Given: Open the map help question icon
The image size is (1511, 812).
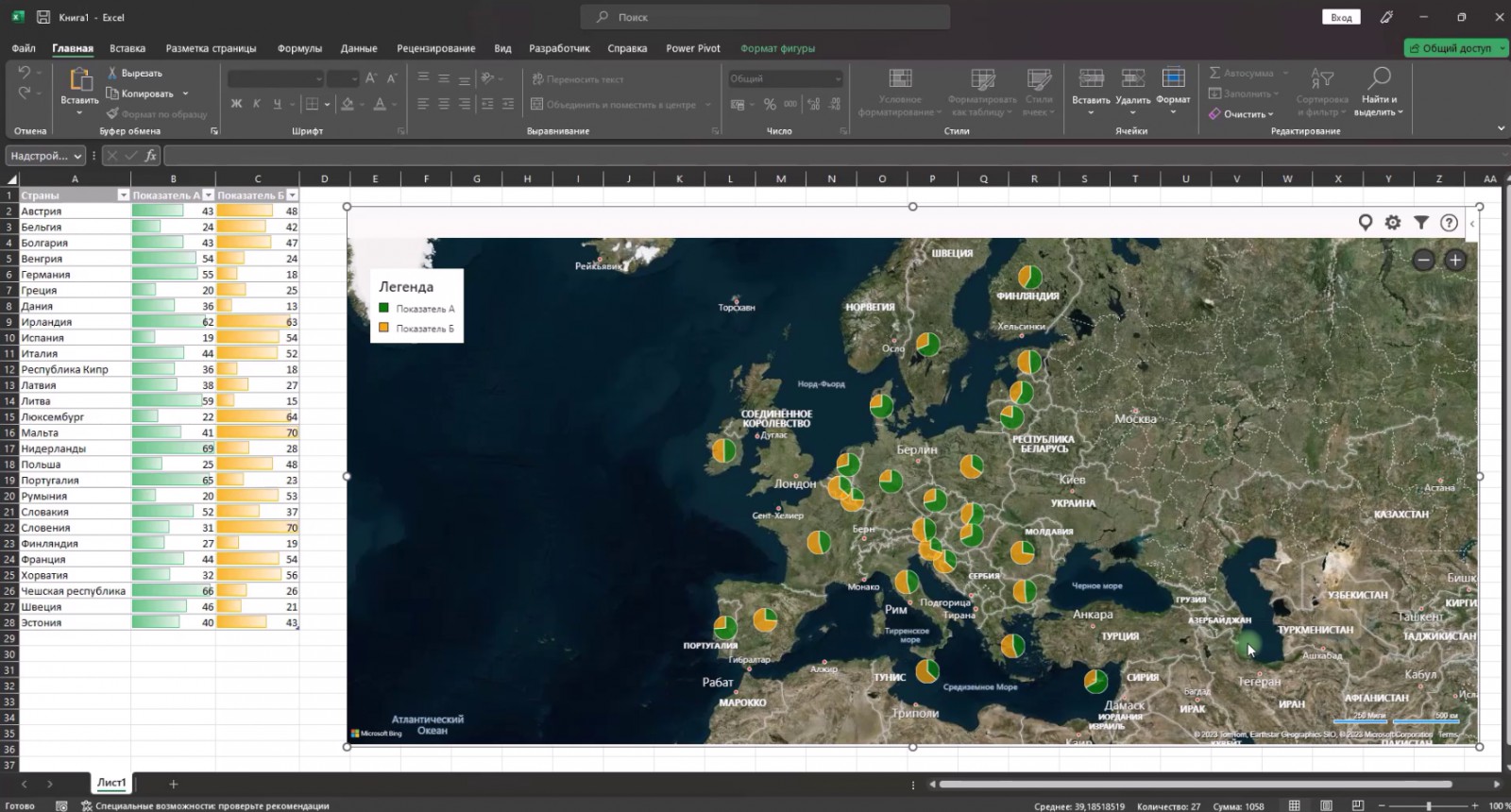Looking at the screenshot, I should tap(1449, 223).
